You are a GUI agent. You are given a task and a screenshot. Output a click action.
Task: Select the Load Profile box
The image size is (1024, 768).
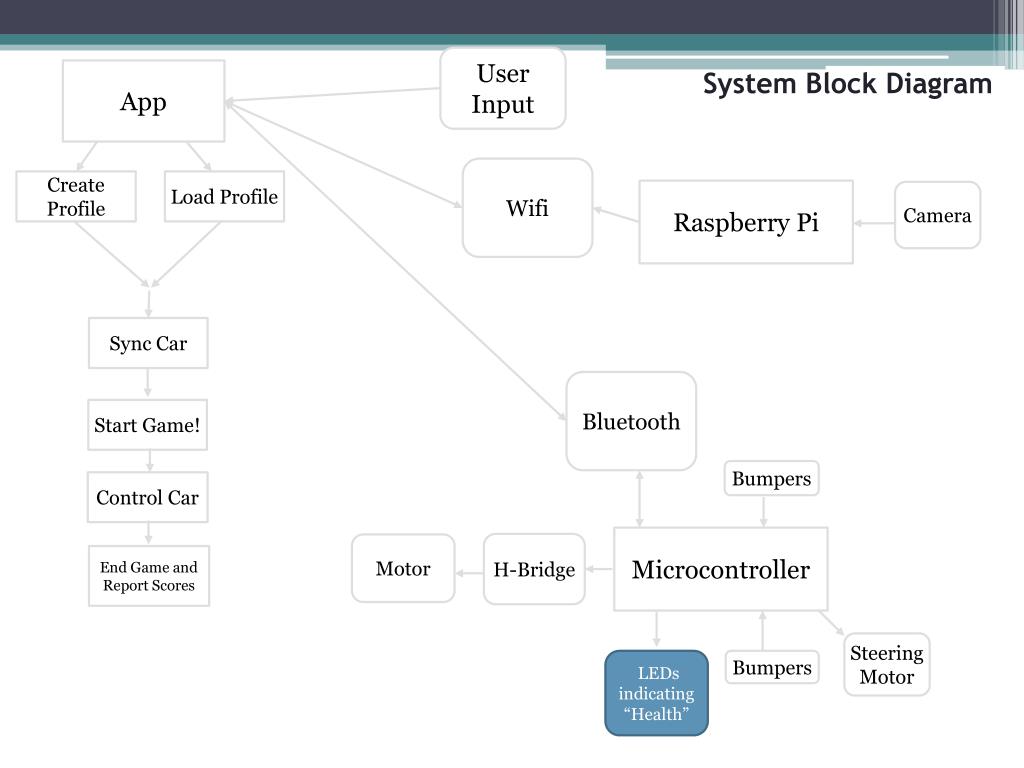(224, 197)
